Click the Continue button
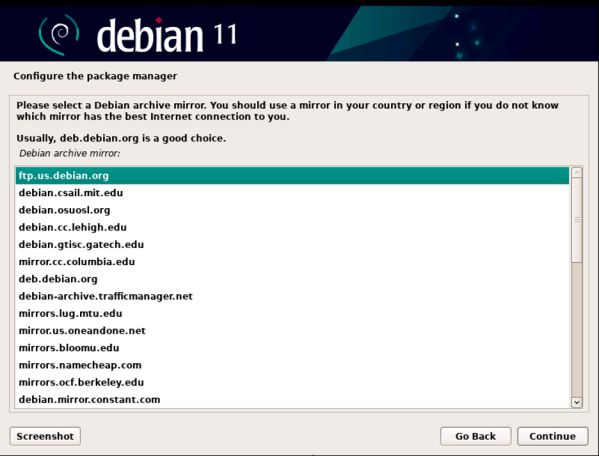This screenshot has height=456, width=599. [x=552, y=436]
